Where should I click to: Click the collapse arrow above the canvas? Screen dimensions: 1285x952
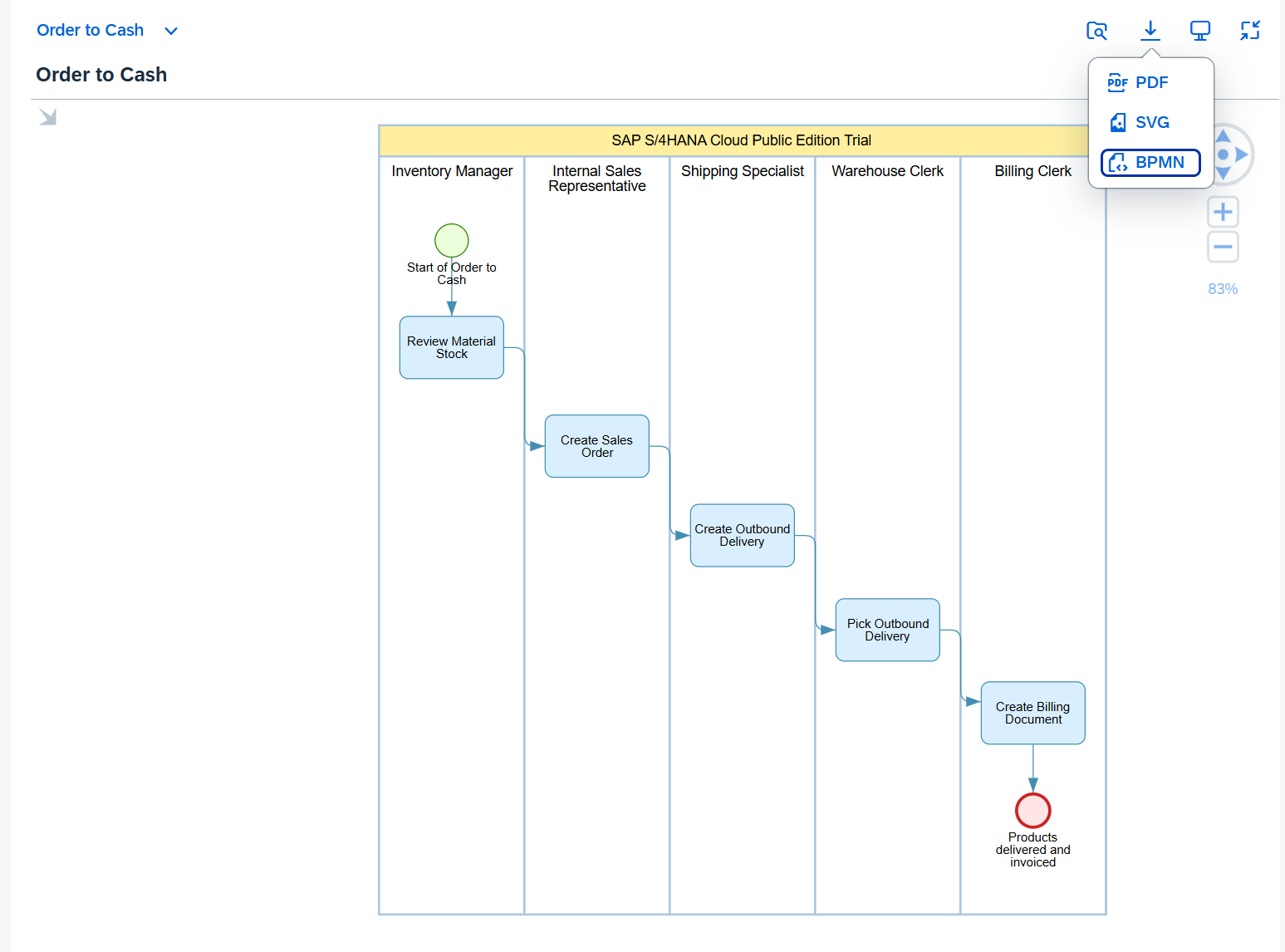point(47,116)
